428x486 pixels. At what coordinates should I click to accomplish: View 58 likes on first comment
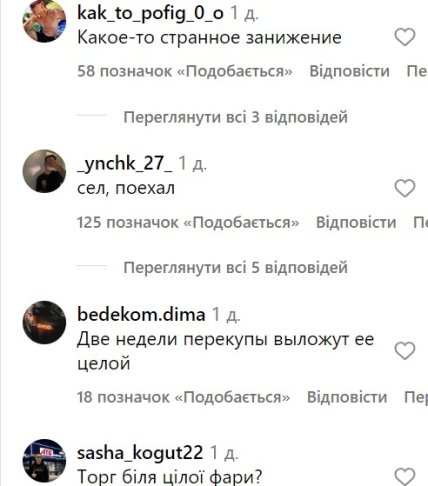click(x=185, y=71)
